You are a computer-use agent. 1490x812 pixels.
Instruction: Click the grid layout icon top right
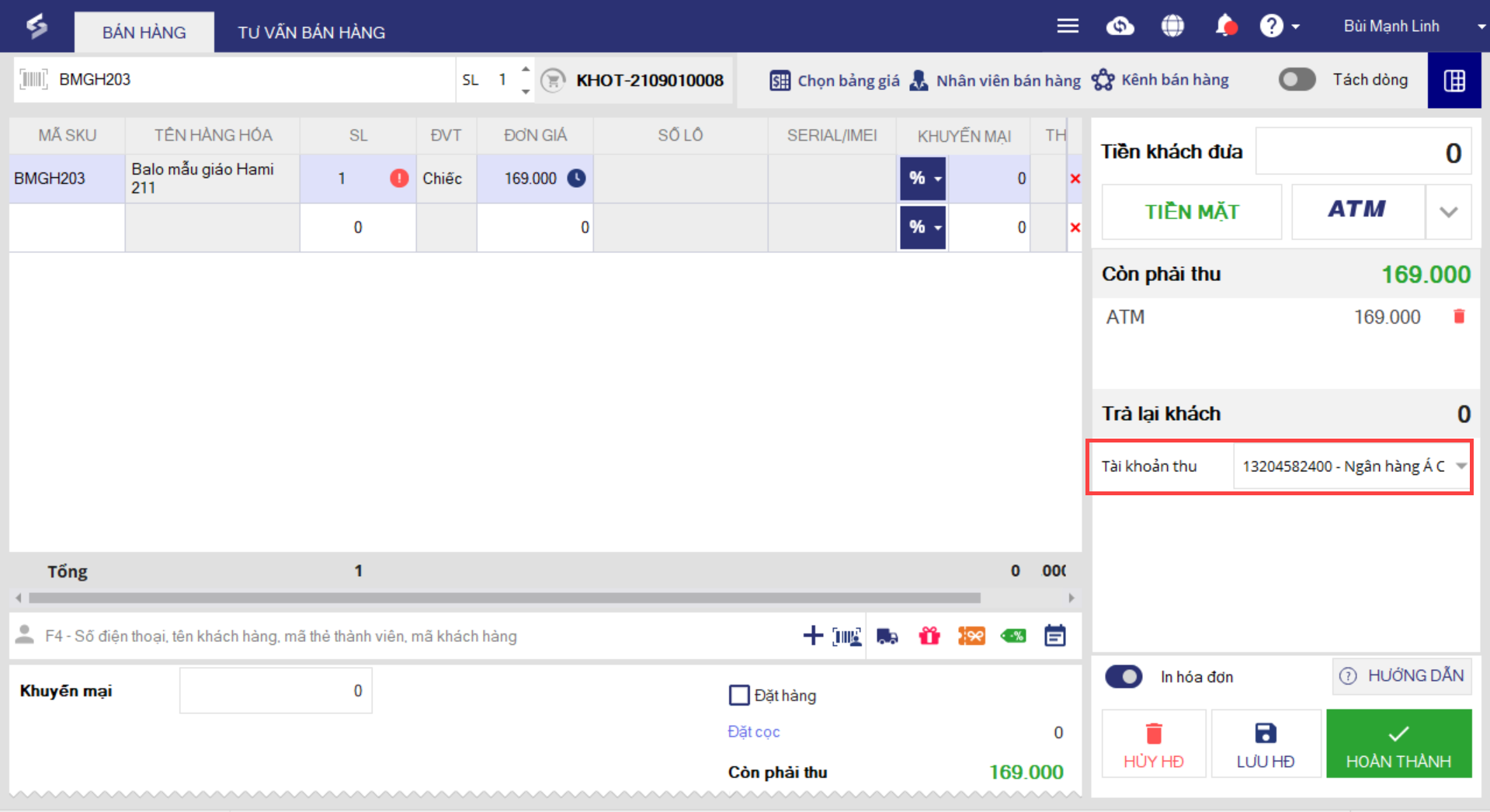tap(1454, 80)
